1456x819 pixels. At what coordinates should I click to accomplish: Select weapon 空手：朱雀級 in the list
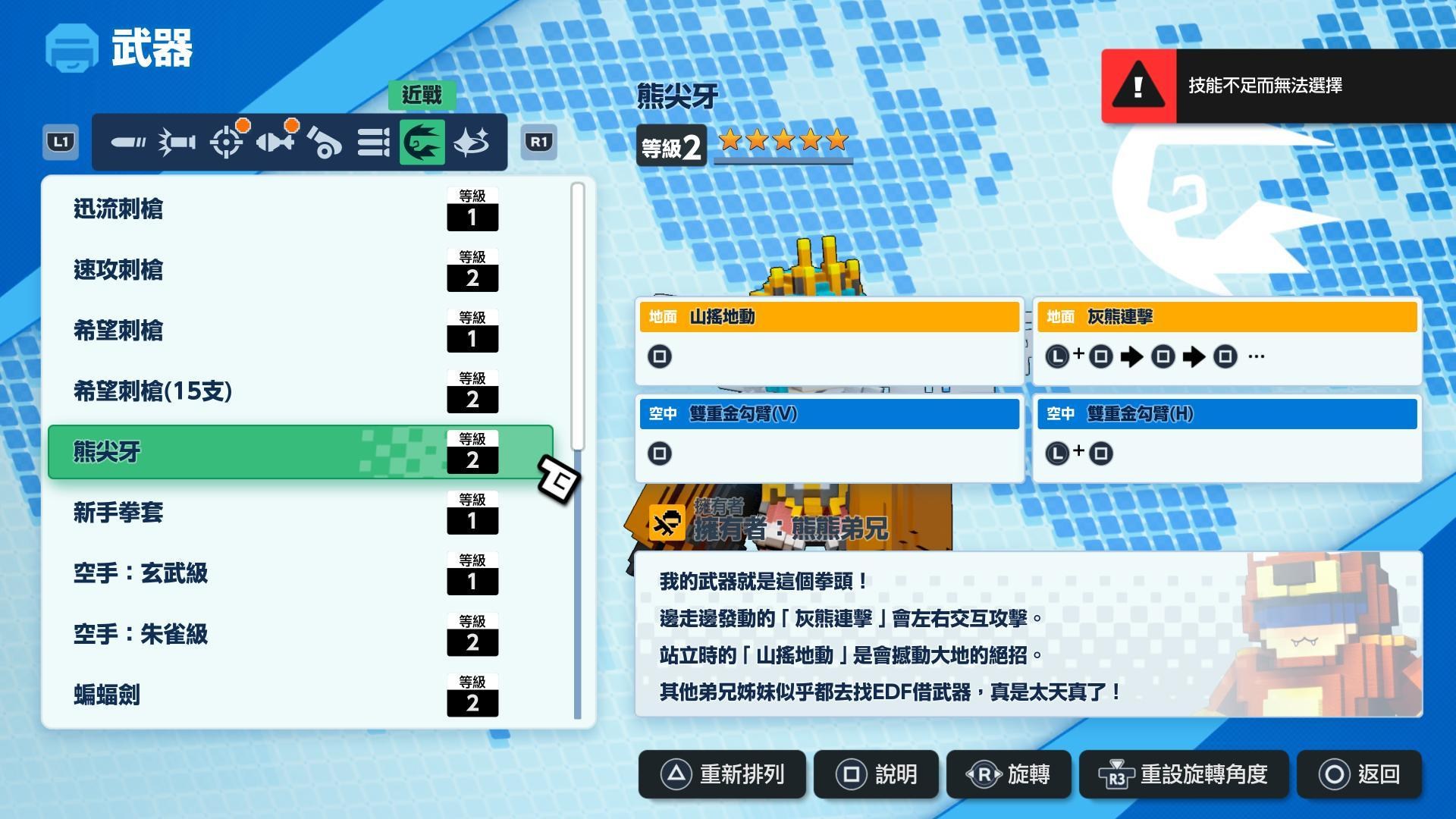coord(300,634)
